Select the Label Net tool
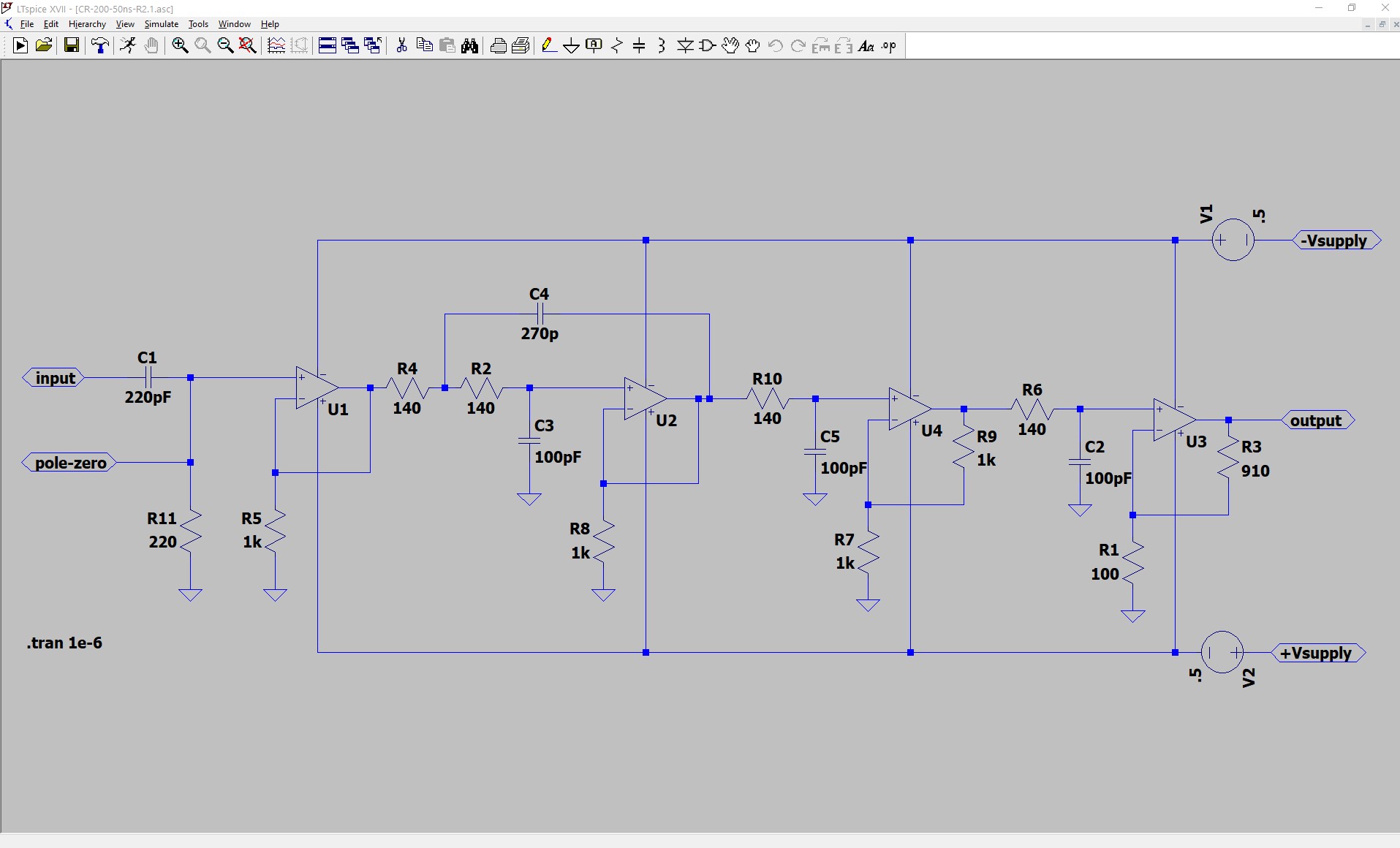1400x848 pixels. (594, 46)
